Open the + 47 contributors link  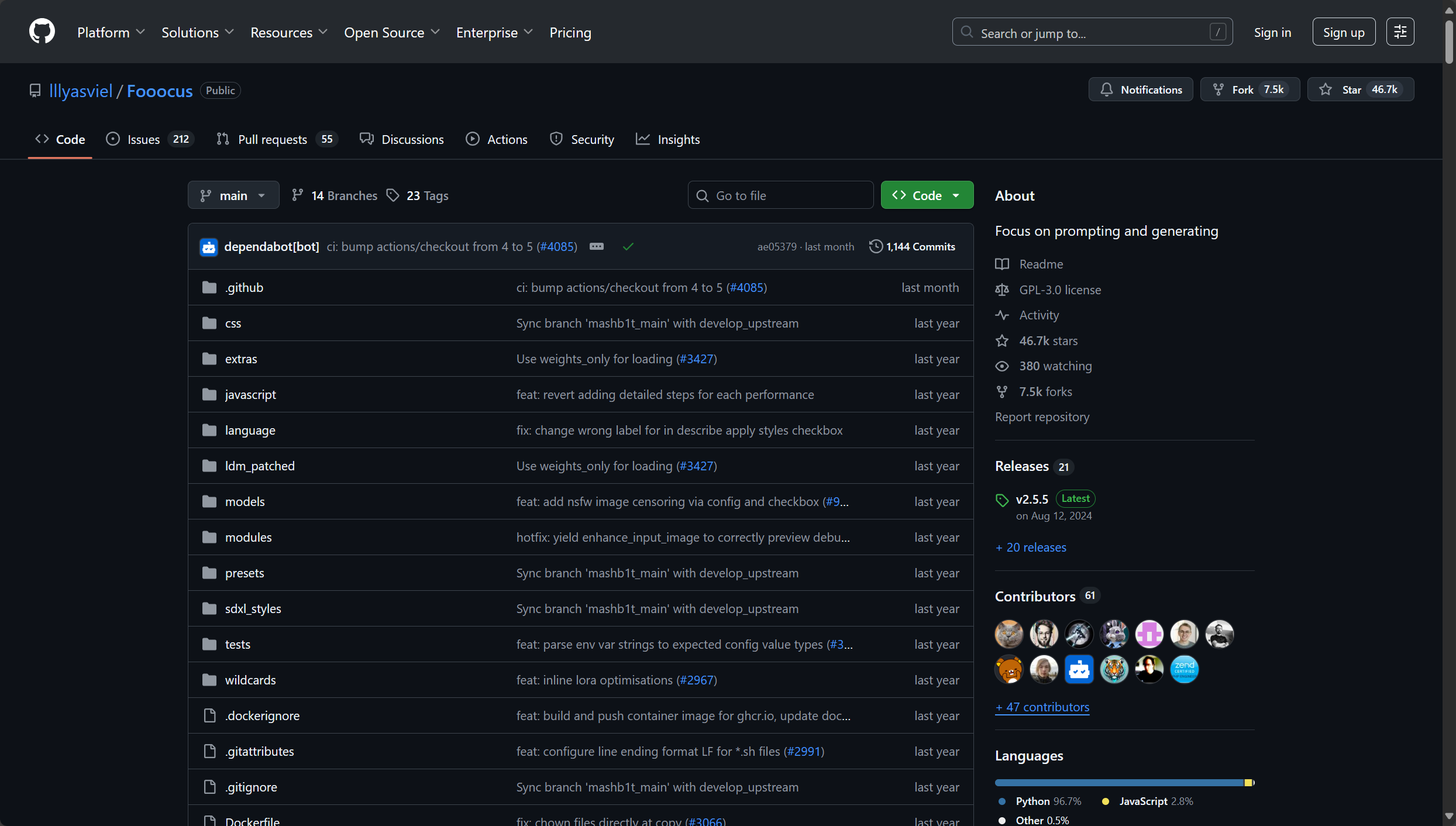pyautogui.click(x=1042, y=707)
